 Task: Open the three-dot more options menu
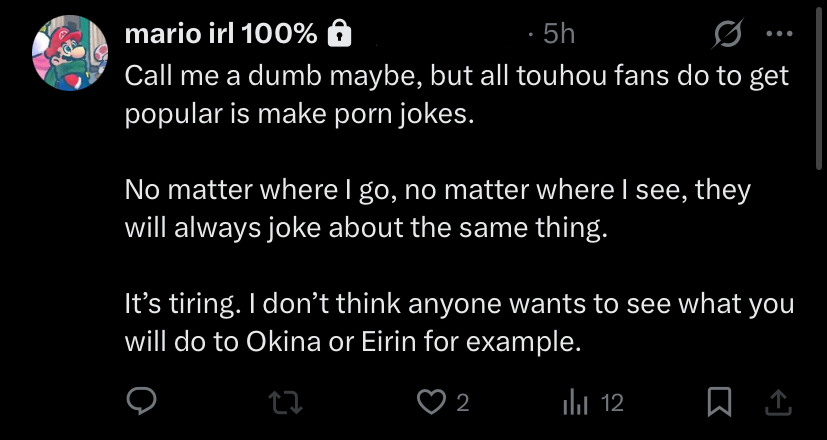[x=777, y=33]
